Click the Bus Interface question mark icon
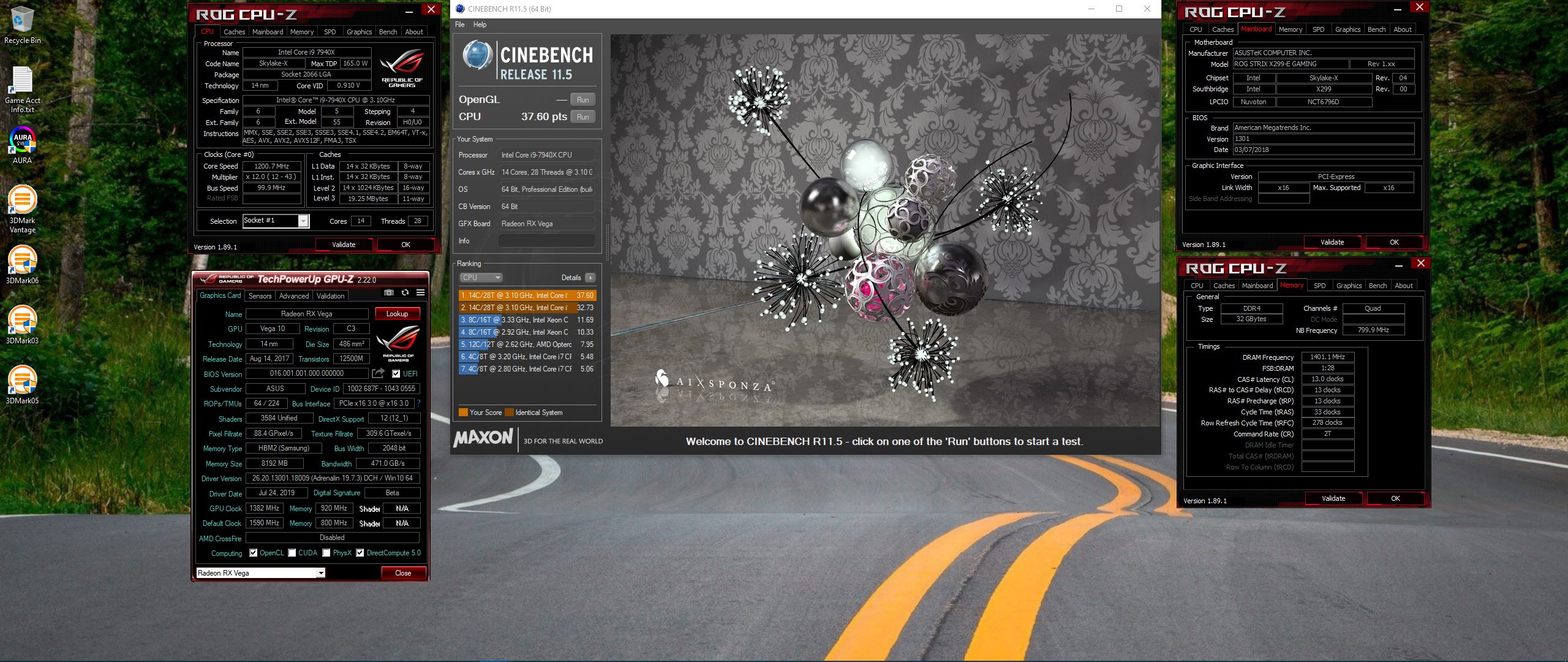The height and width of the screenshot is (662, 1568). pos(419,403)
